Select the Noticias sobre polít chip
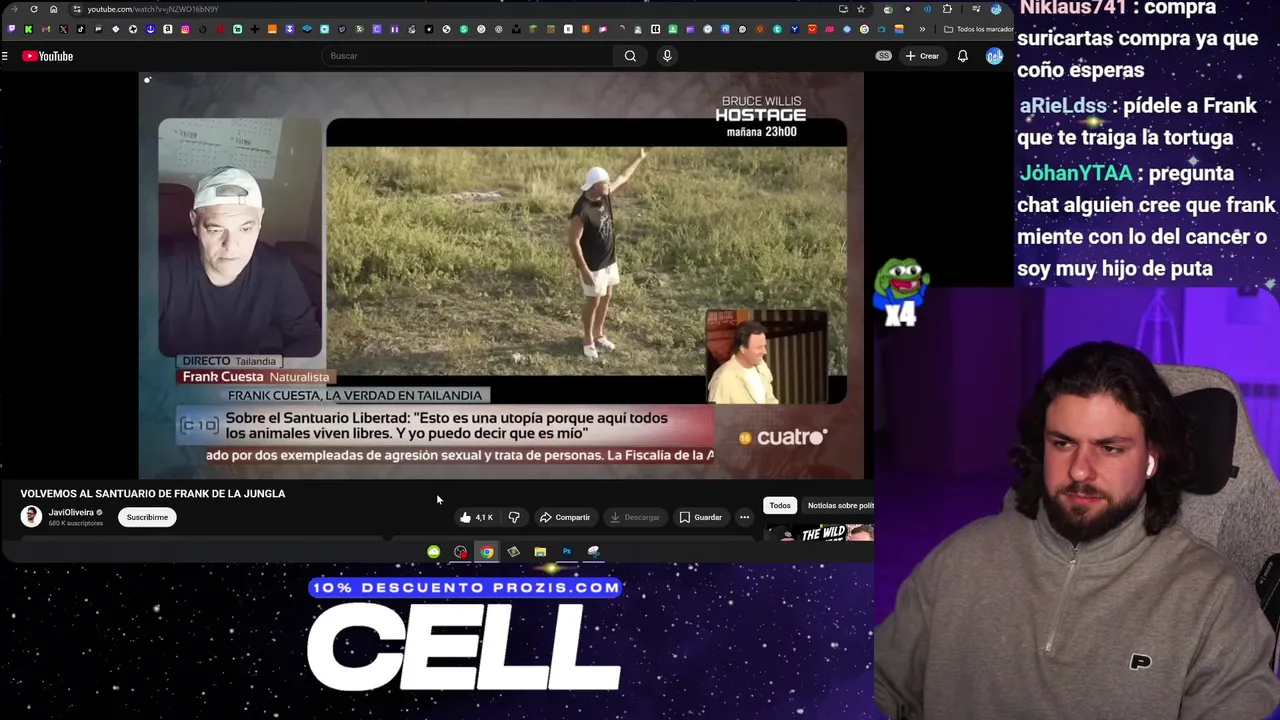Screen dimensions: 1280x720 pyautogui.click(x=840, y=505)
